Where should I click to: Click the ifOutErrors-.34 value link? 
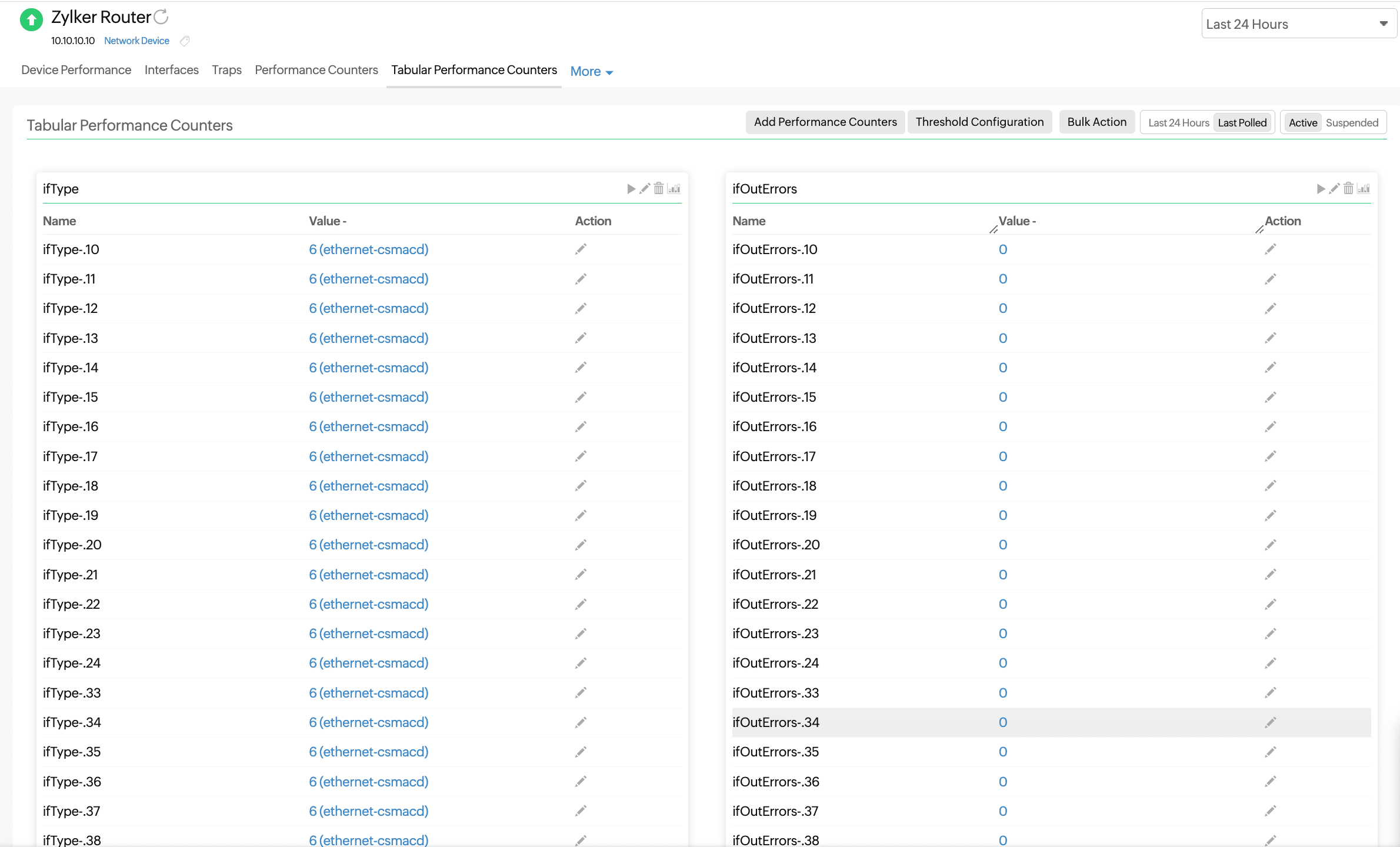click(1003, 722)
